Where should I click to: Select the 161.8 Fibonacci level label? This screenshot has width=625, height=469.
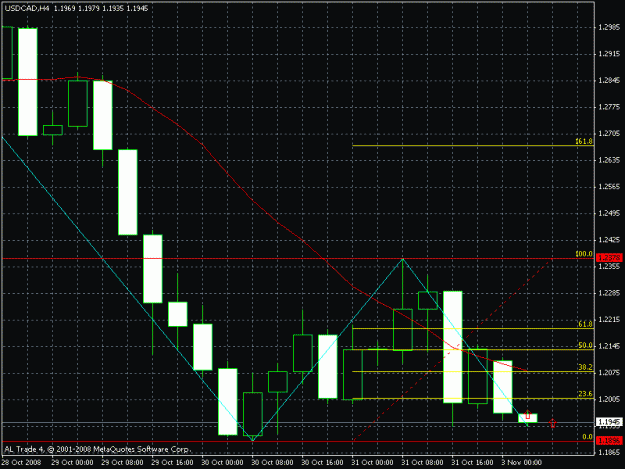584,141
